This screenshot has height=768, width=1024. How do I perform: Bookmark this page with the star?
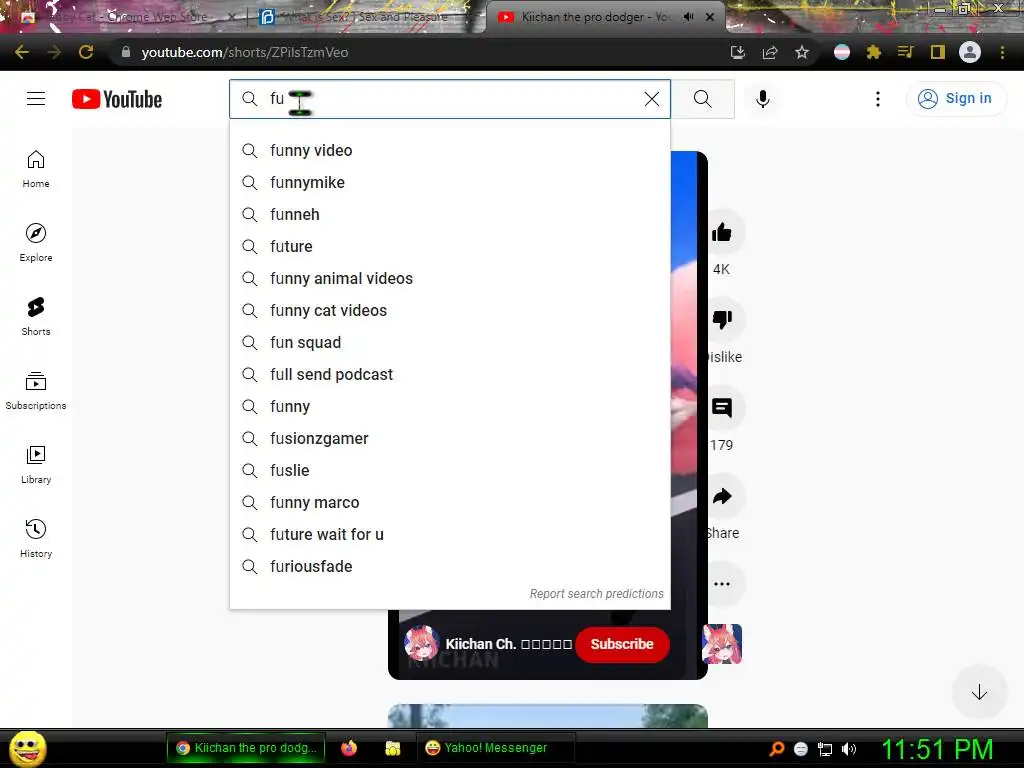point(802,52)
